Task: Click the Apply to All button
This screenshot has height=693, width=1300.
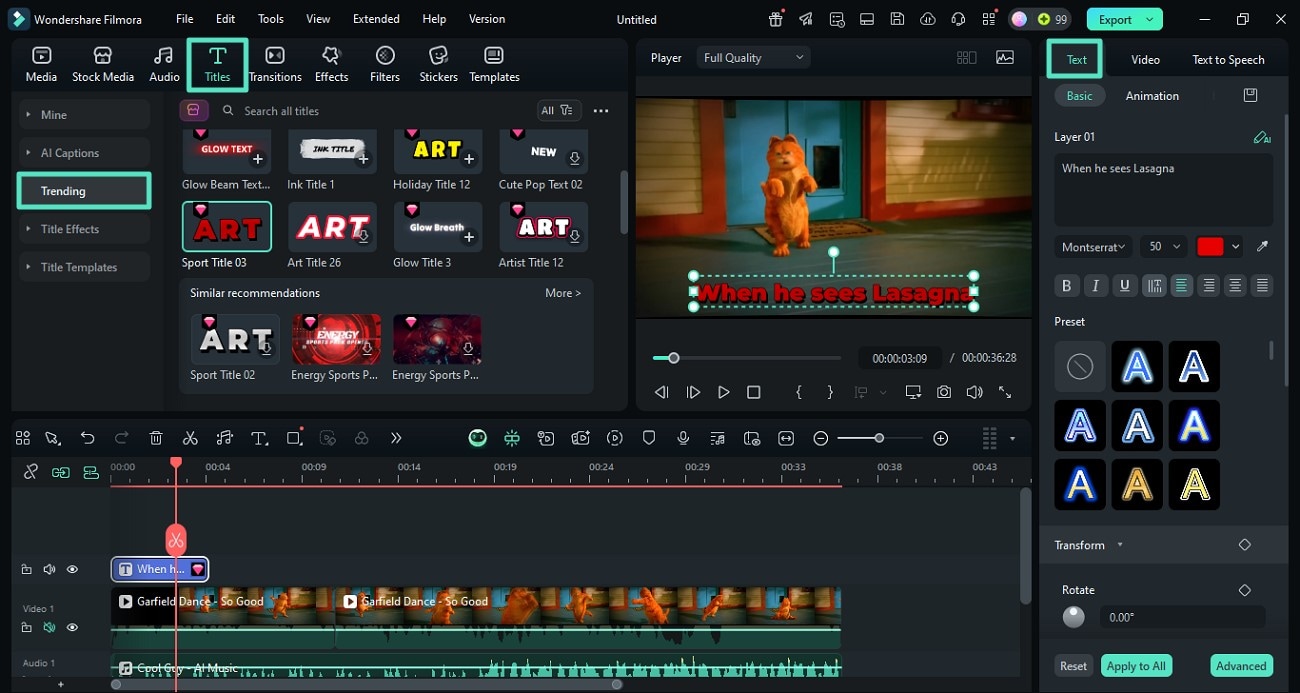Action: coord(1135,666)
